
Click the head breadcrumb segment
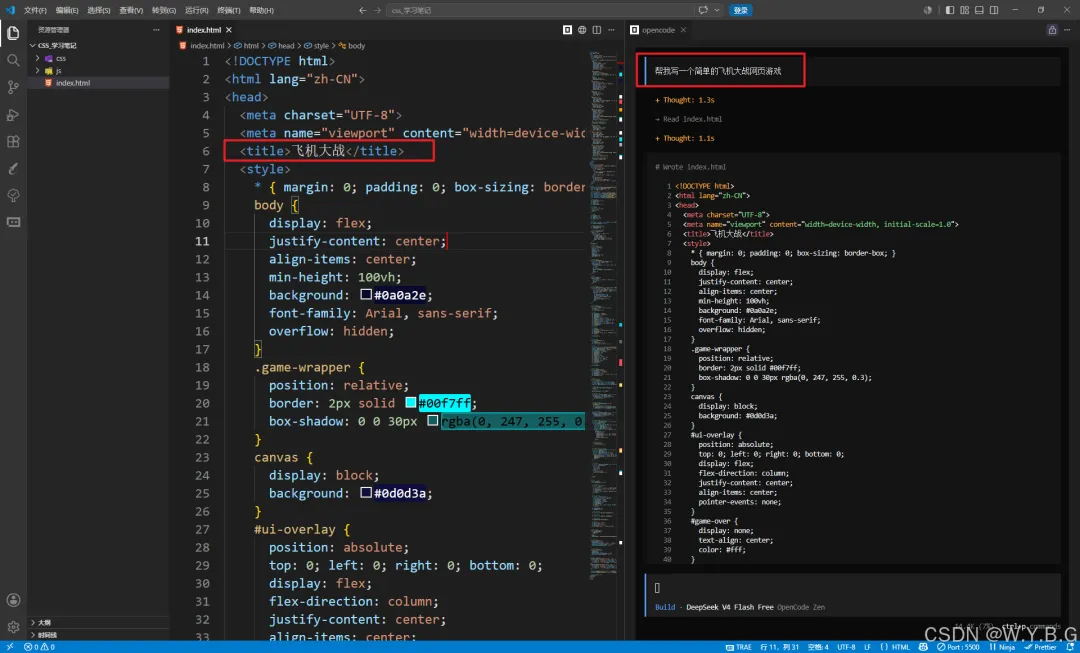pyautogui.click(x=282, y=45)
